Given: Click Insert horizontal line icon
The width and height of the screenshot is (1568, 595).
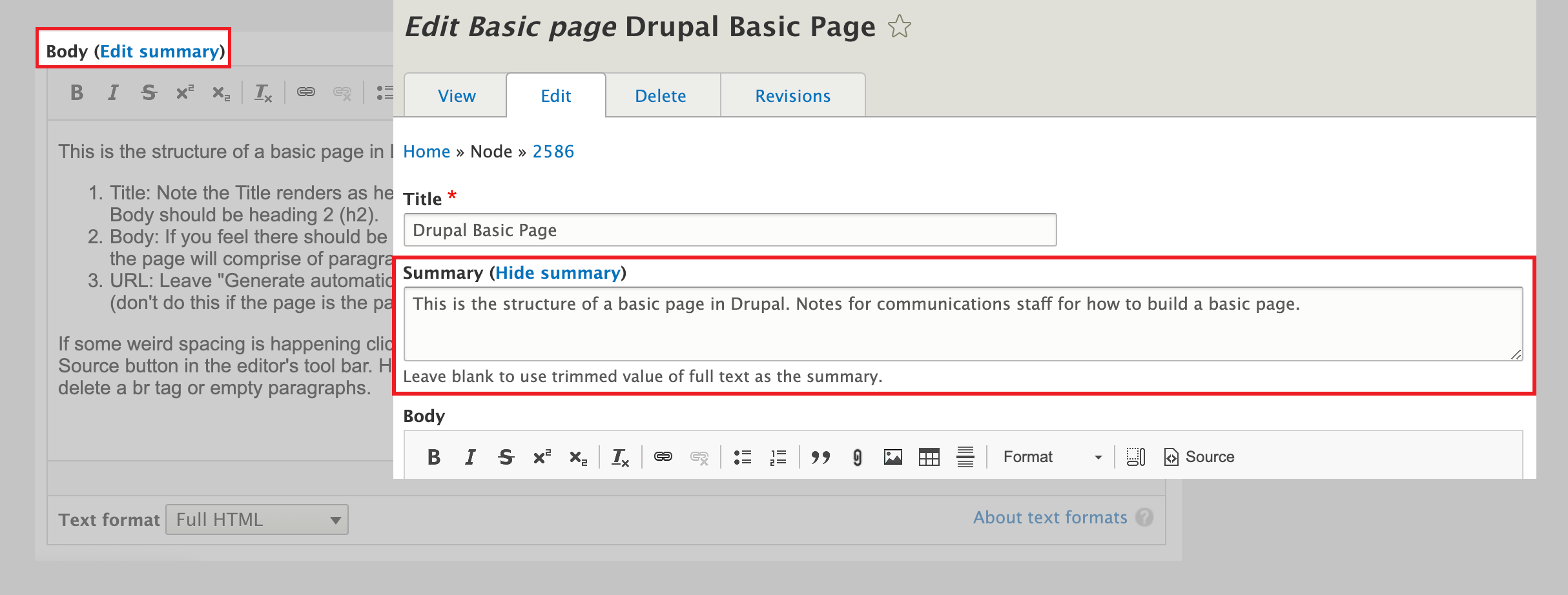Looking at the screenshot, I should pos(965,457).
